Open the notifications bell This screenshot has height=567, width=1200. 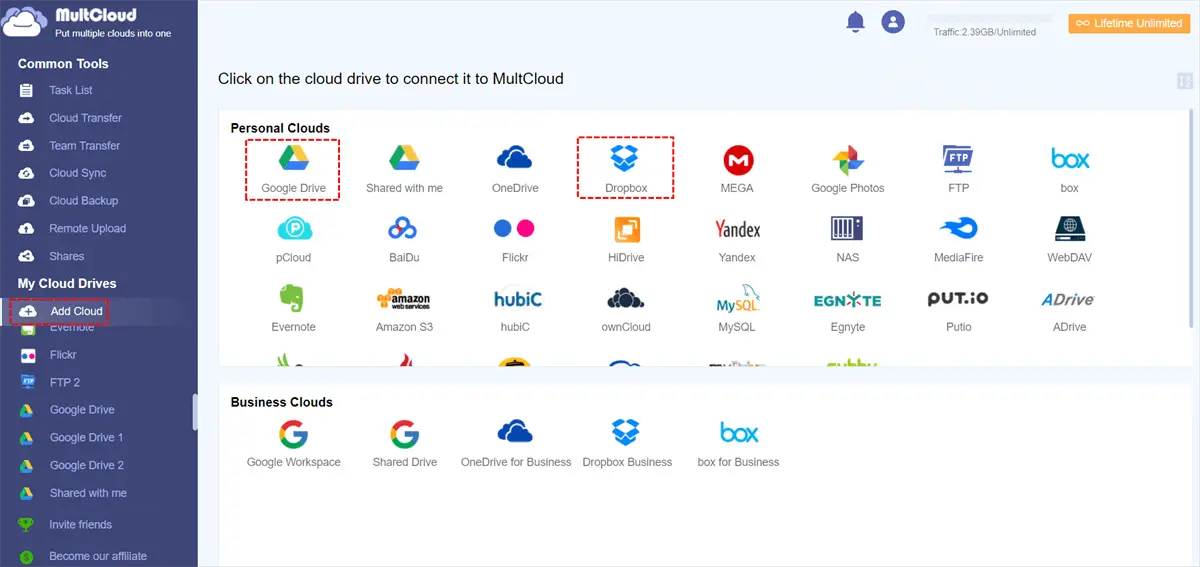tap(855, 22)
